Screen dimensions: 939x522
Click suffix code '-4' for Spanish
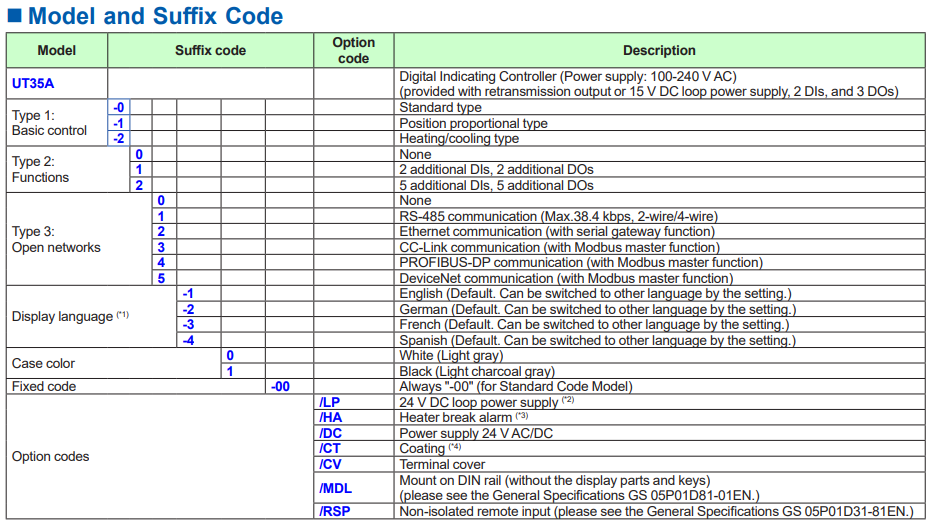pos(188,340)
